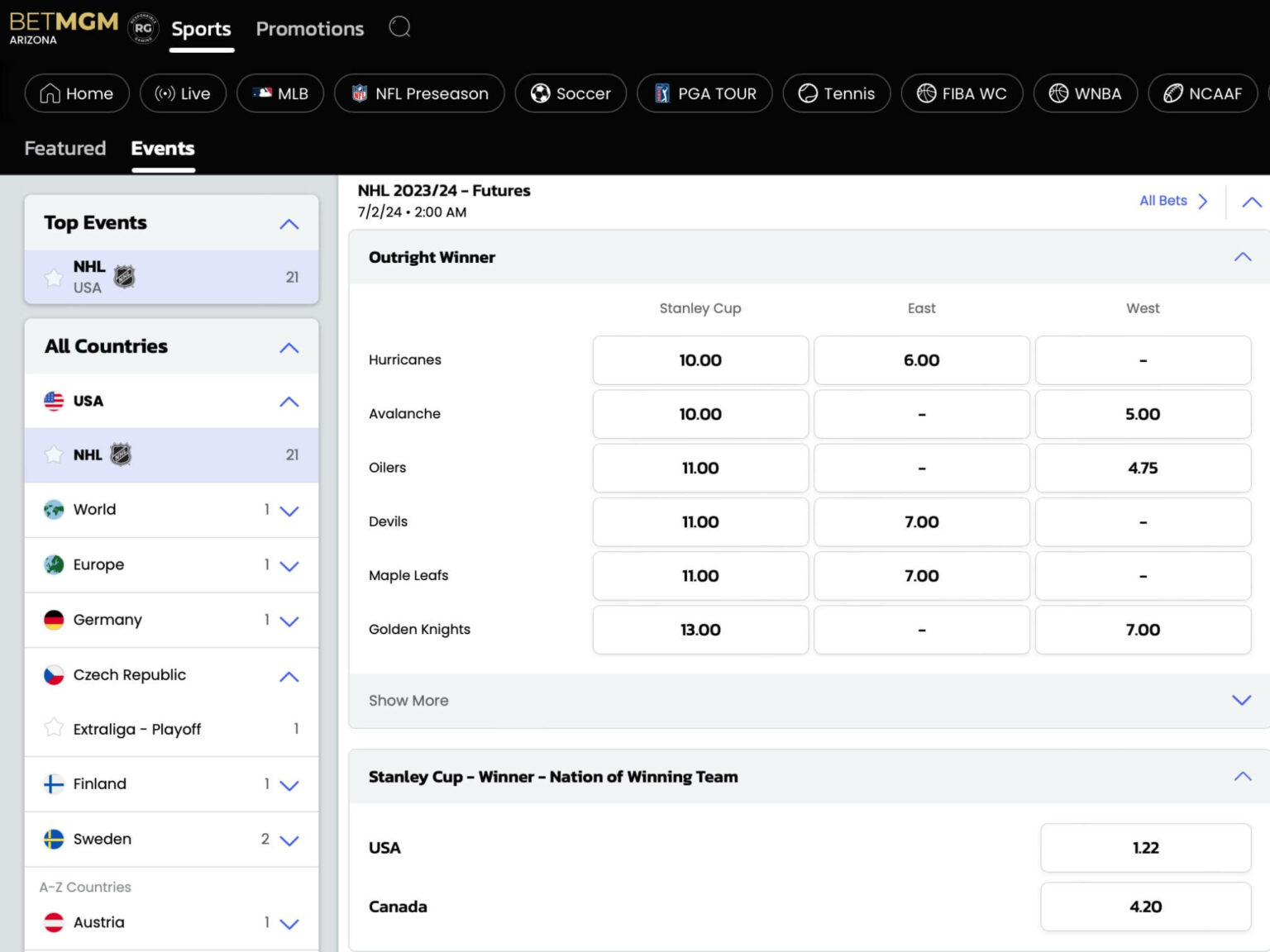This screenshot has width=1270, height=952.
Task: Click the World globe icon
Action: pyautogui.click(x=54, y=510)
